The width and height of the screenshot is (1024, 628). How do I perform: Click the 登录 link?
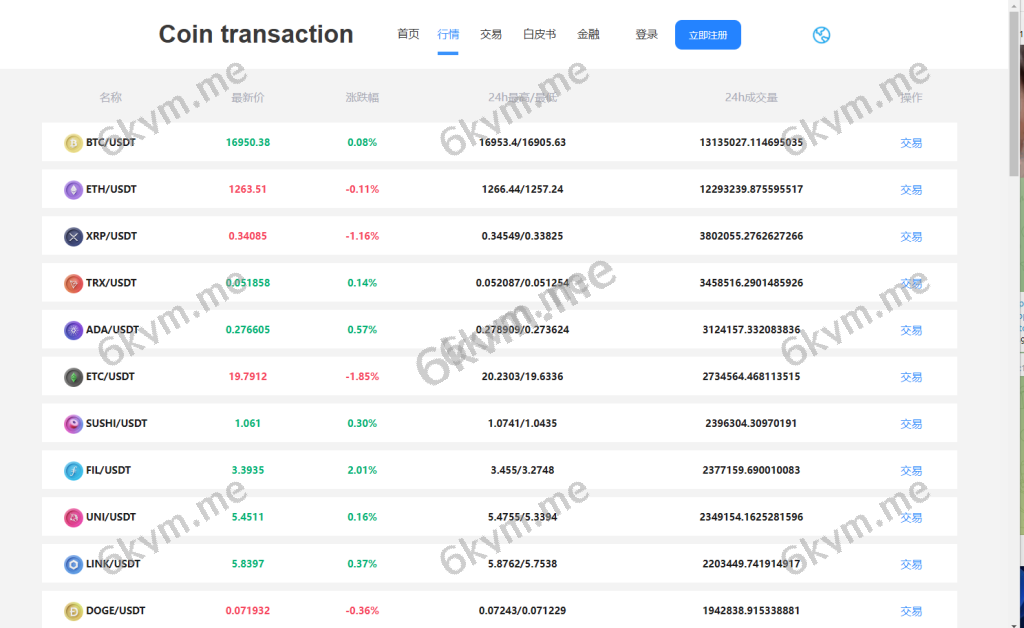(647, 33)
